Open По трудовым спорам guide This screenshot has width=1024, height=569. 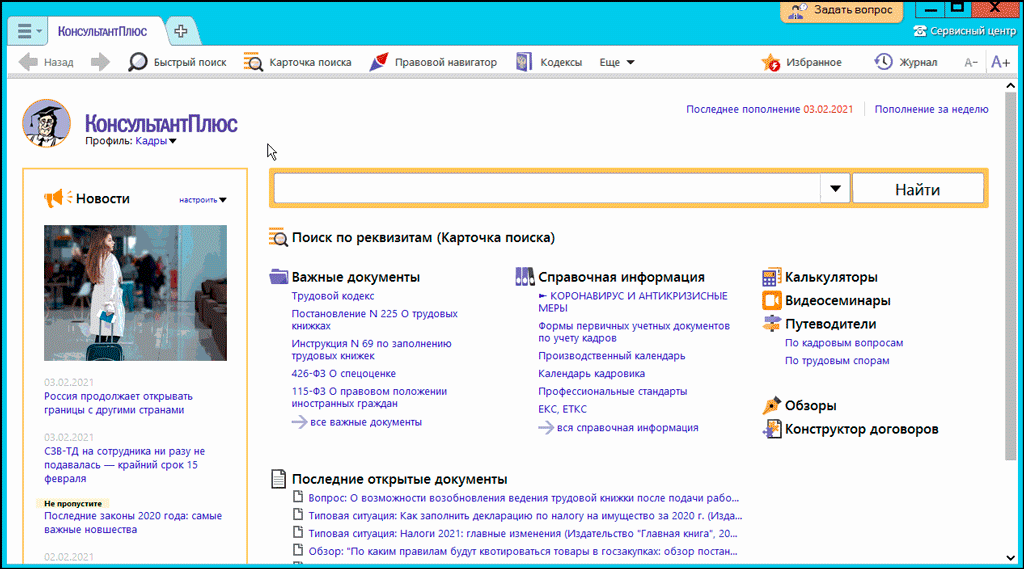coord(837,361)
